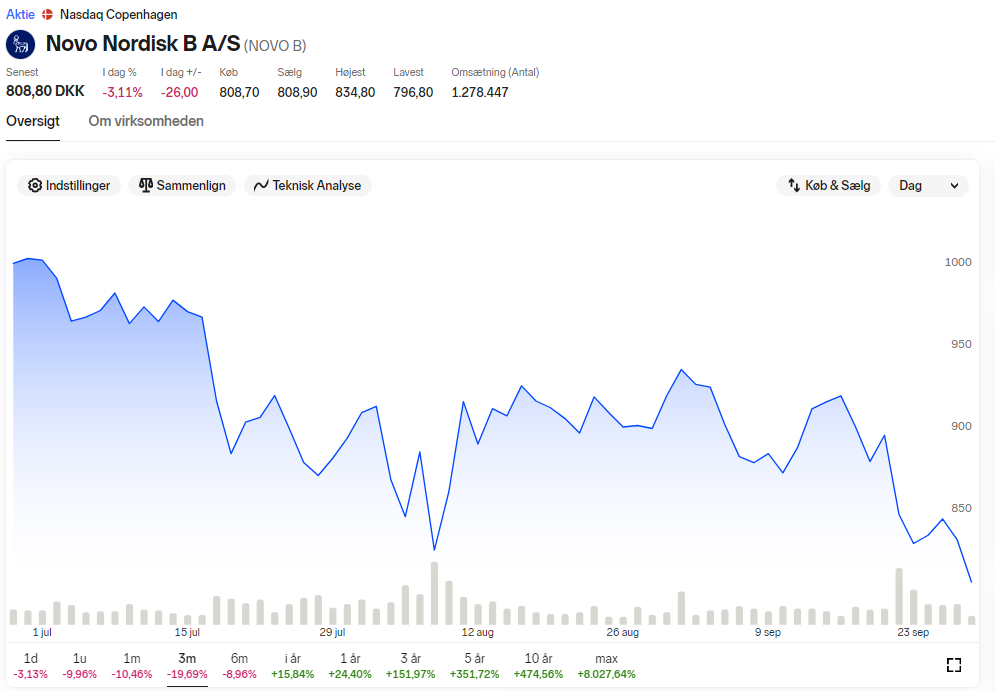Click the 950 price axis label
The width and height of the screenshot is (995, 691).
961,344
